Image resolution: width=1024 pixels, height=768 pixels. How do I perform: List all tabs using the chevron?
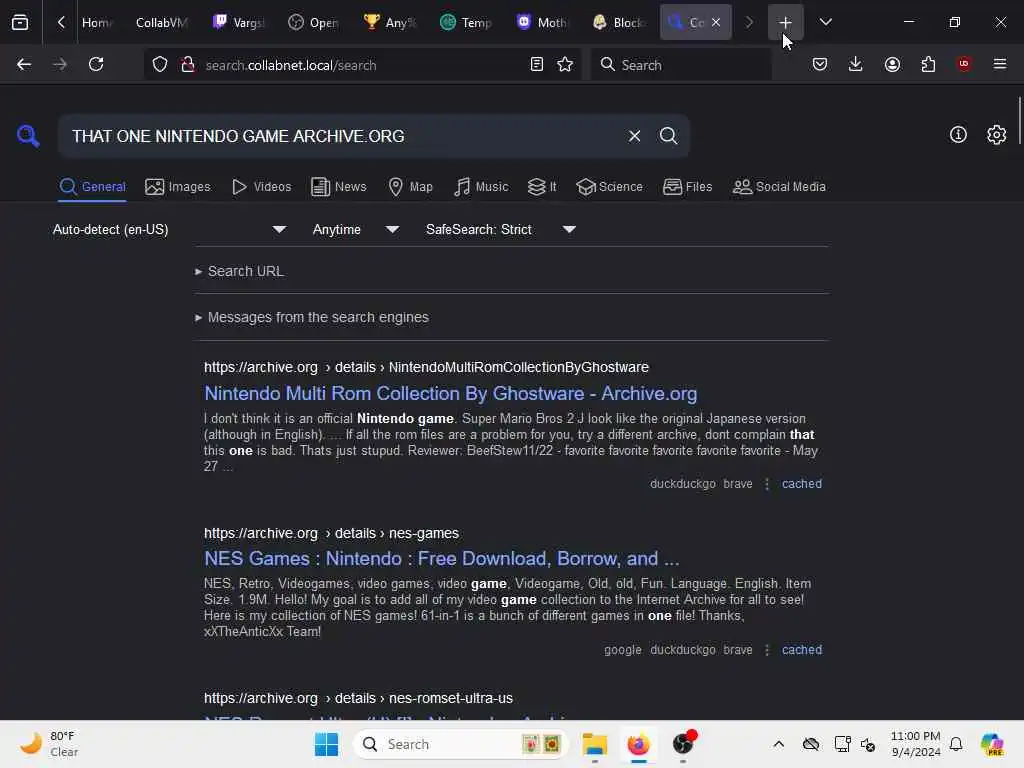825,22
